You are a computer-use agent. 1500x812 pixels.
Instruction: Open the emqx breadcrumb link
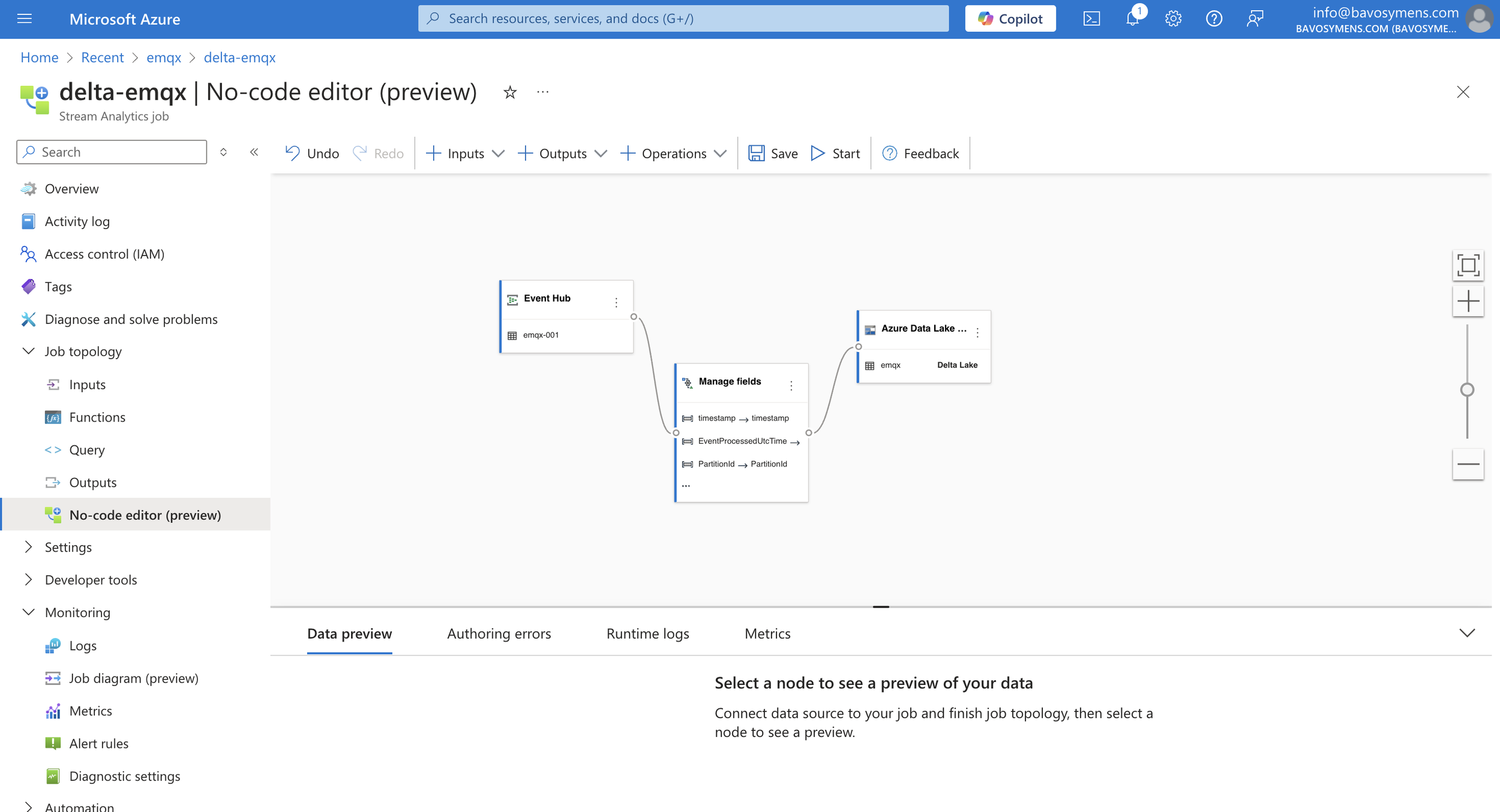163,57
